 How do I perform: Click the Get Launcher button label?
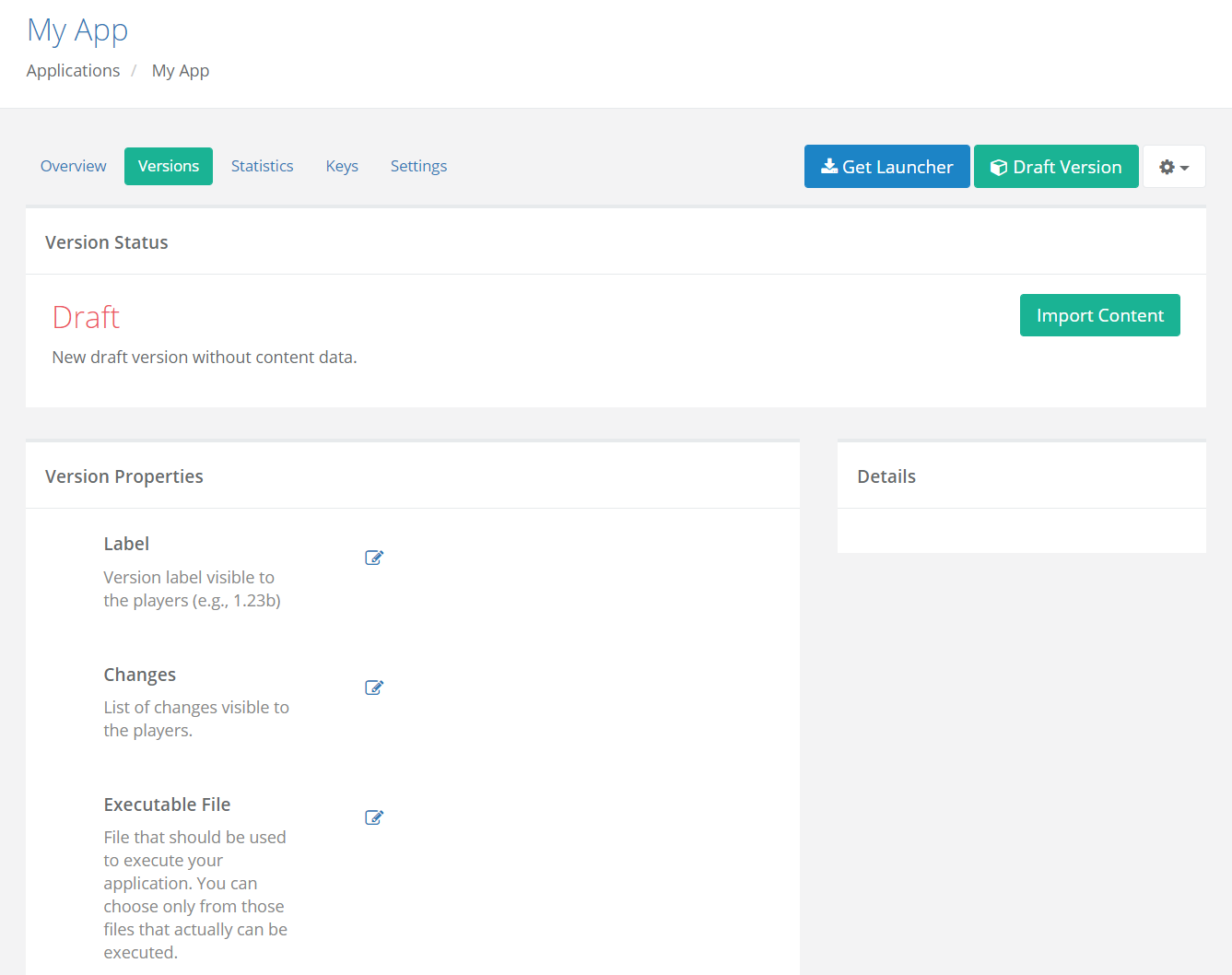[898, 167]
